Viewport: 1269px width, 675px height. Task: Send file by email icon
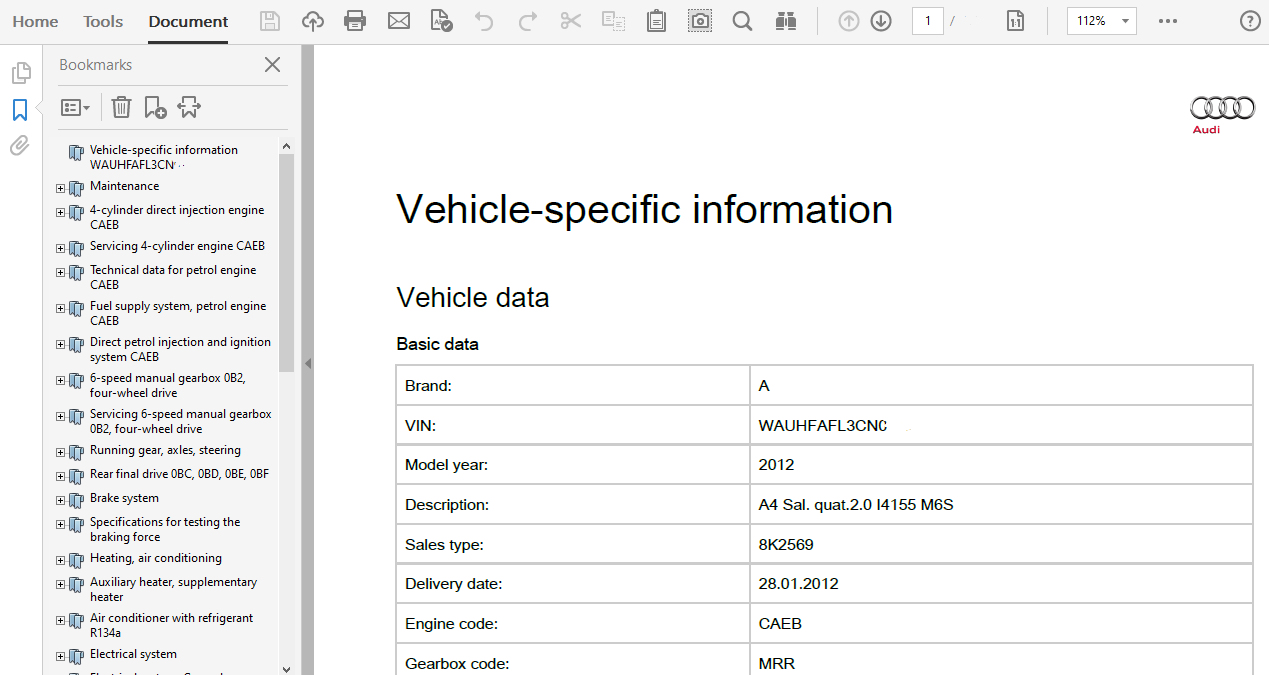point(399,21)
